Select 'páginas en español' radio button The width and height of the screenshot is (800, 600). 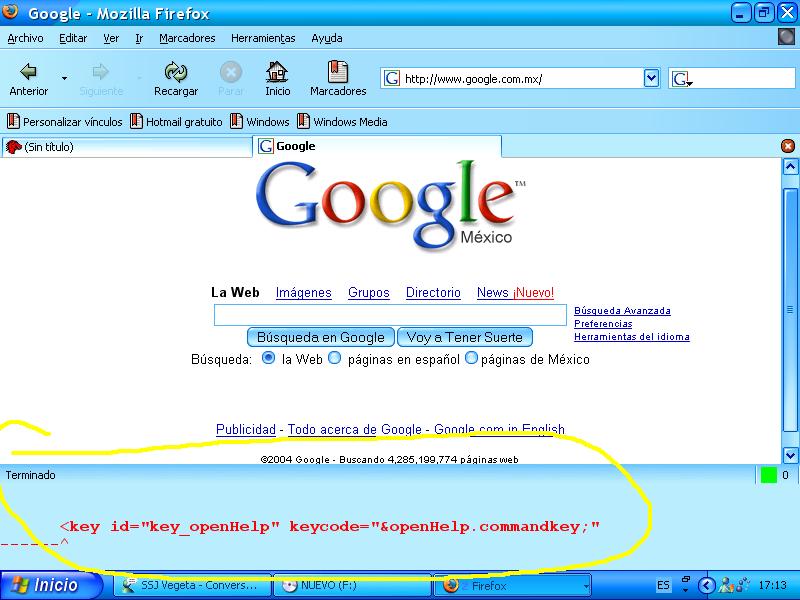pos(334,358)
